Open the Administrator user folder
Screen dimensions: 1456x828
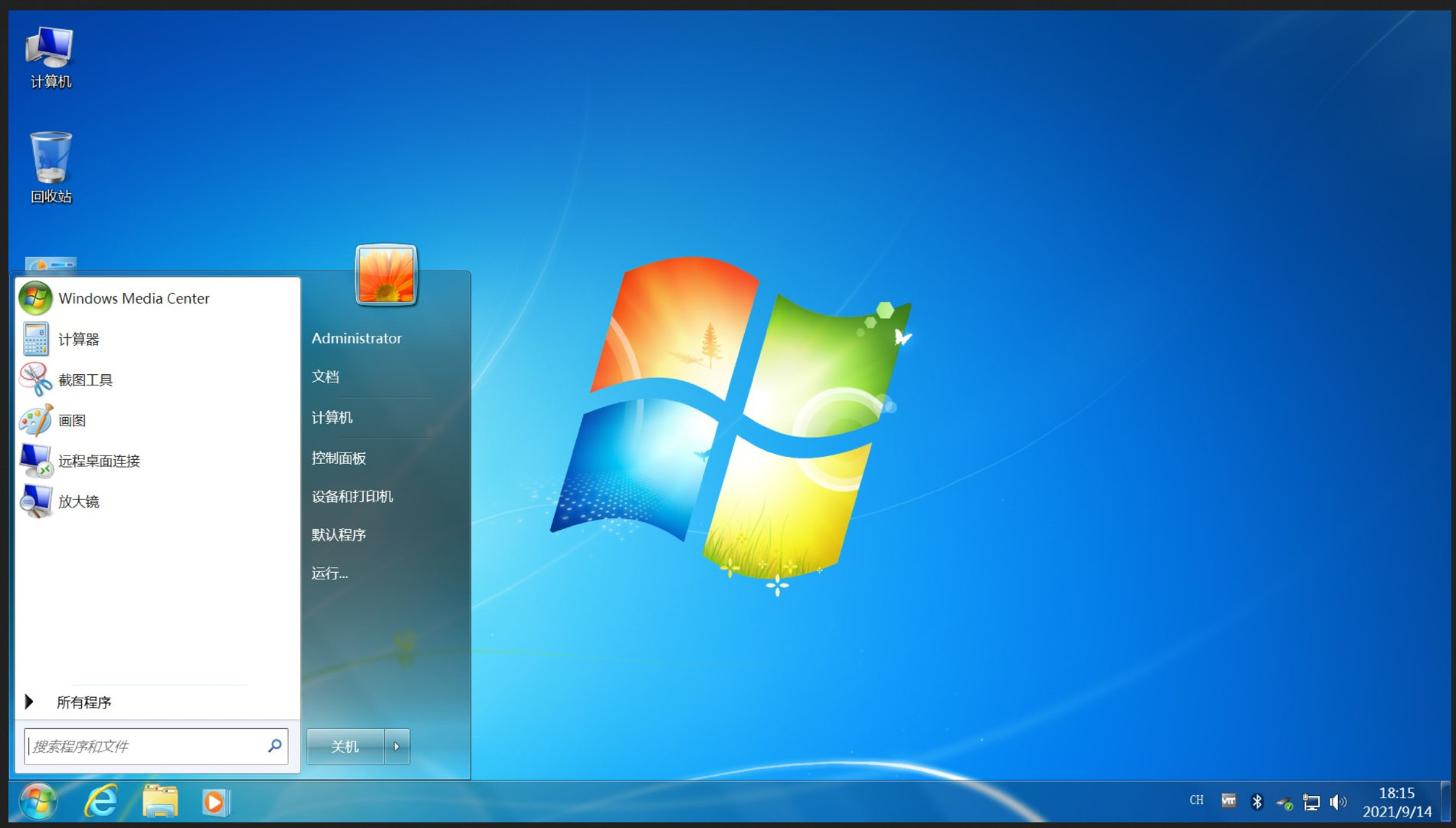tap(356, 338)
